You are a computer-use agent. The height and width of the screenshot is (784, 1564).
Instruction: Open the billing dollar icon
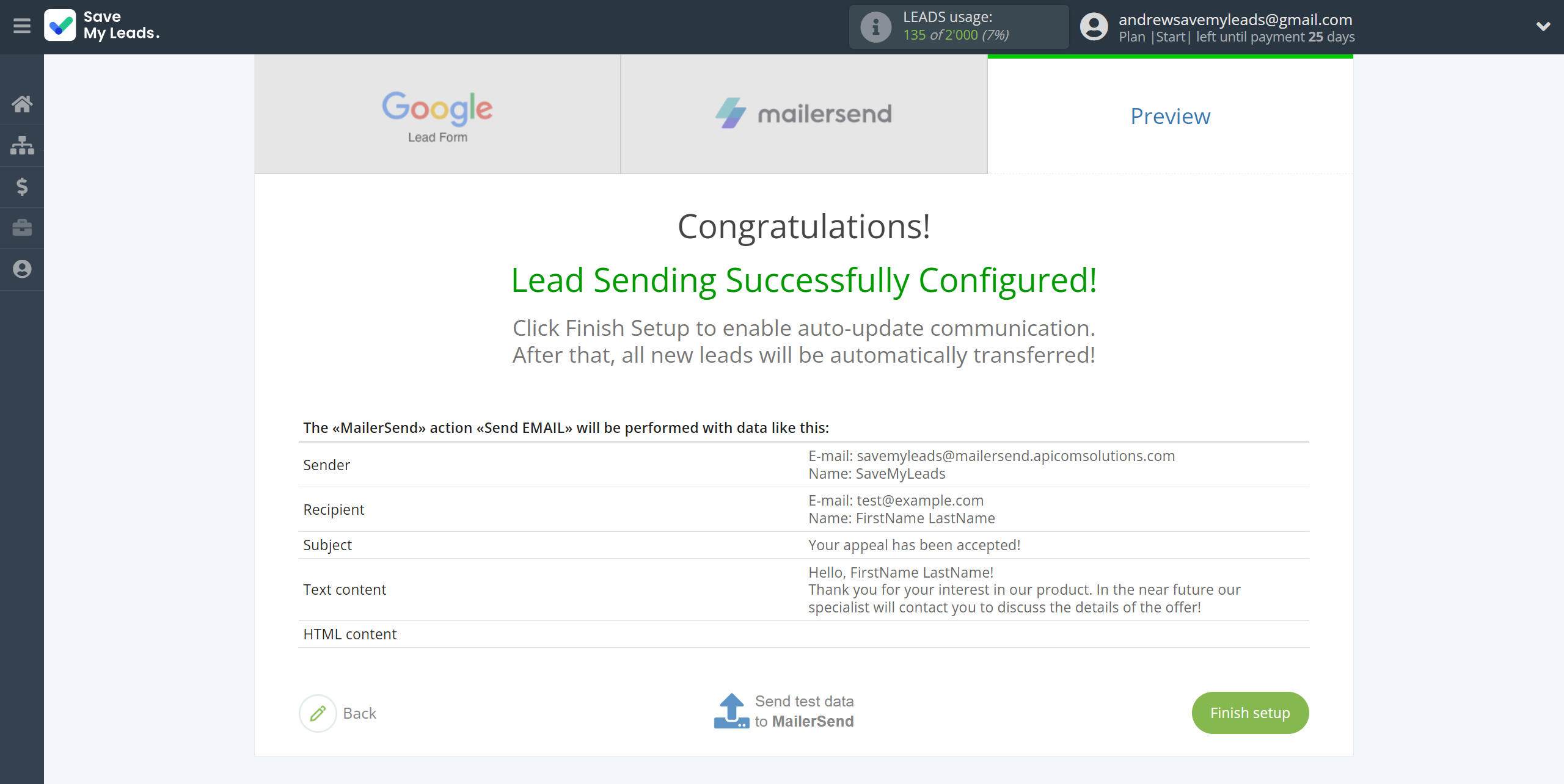point(22,186)
